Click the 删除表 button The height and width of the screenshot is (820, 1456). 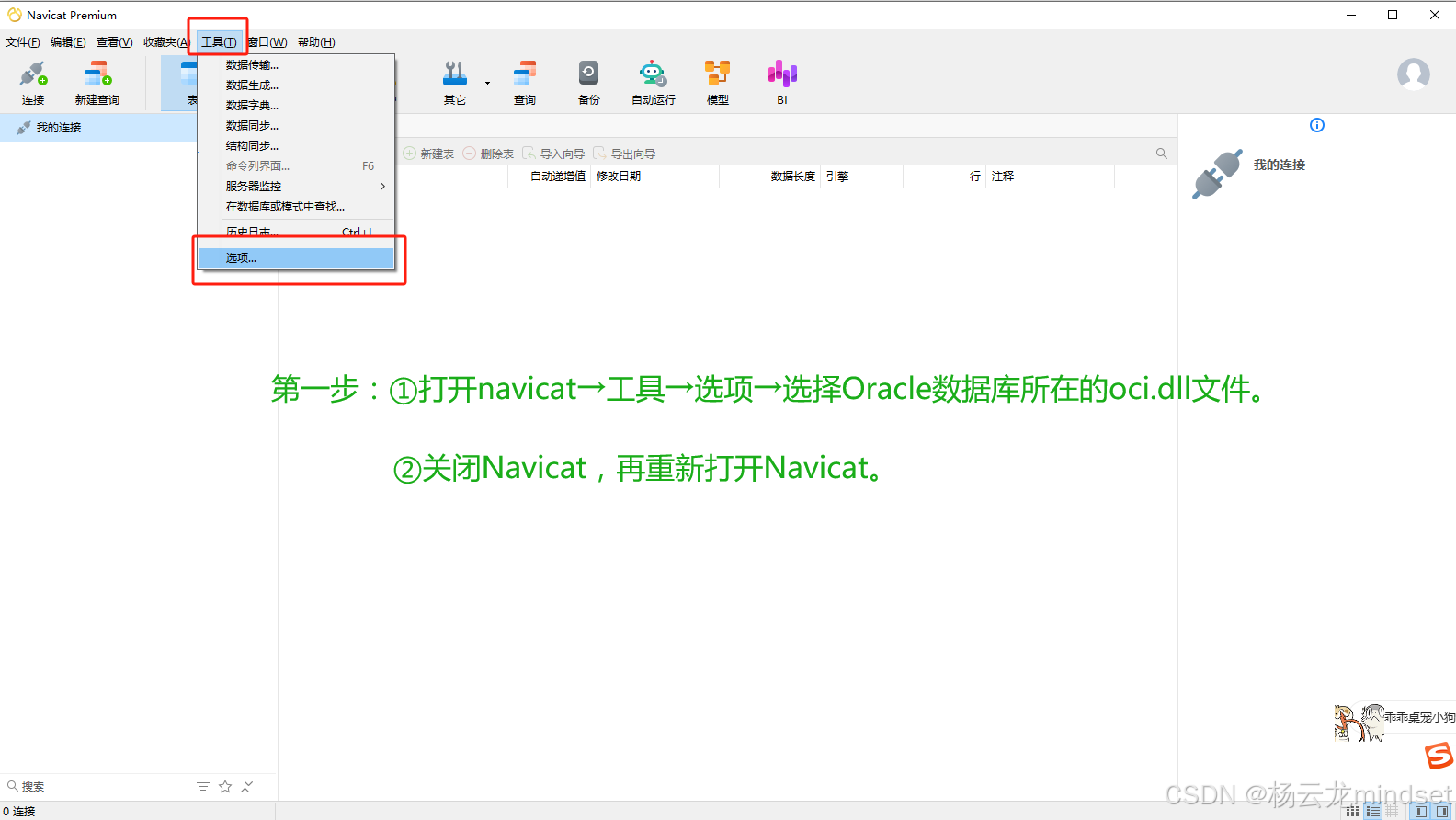point(489,154)
